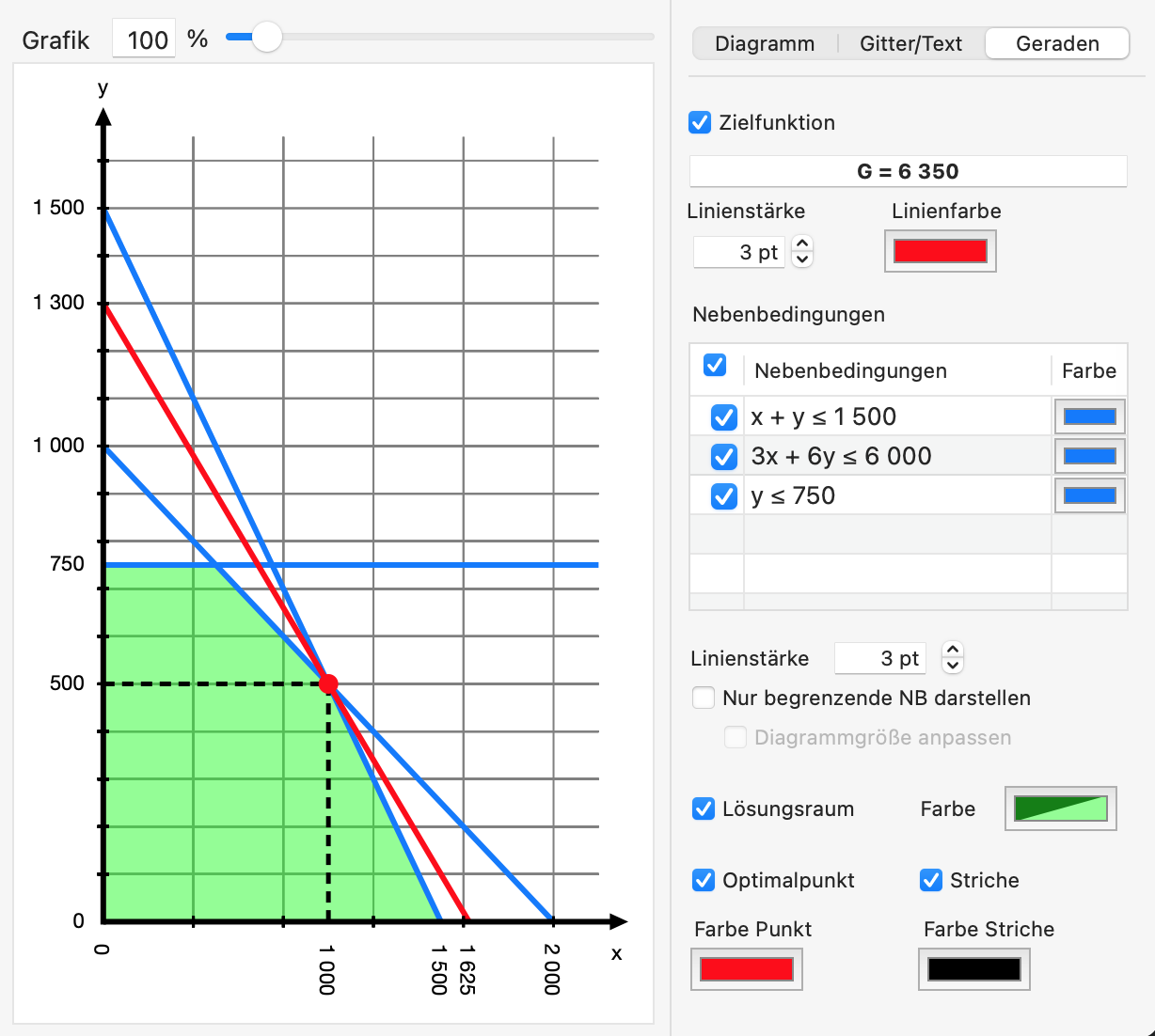This screenshot has width=1155, height=1036.
Task: Select the Geraden tab
Action: tap(1056, 43)
